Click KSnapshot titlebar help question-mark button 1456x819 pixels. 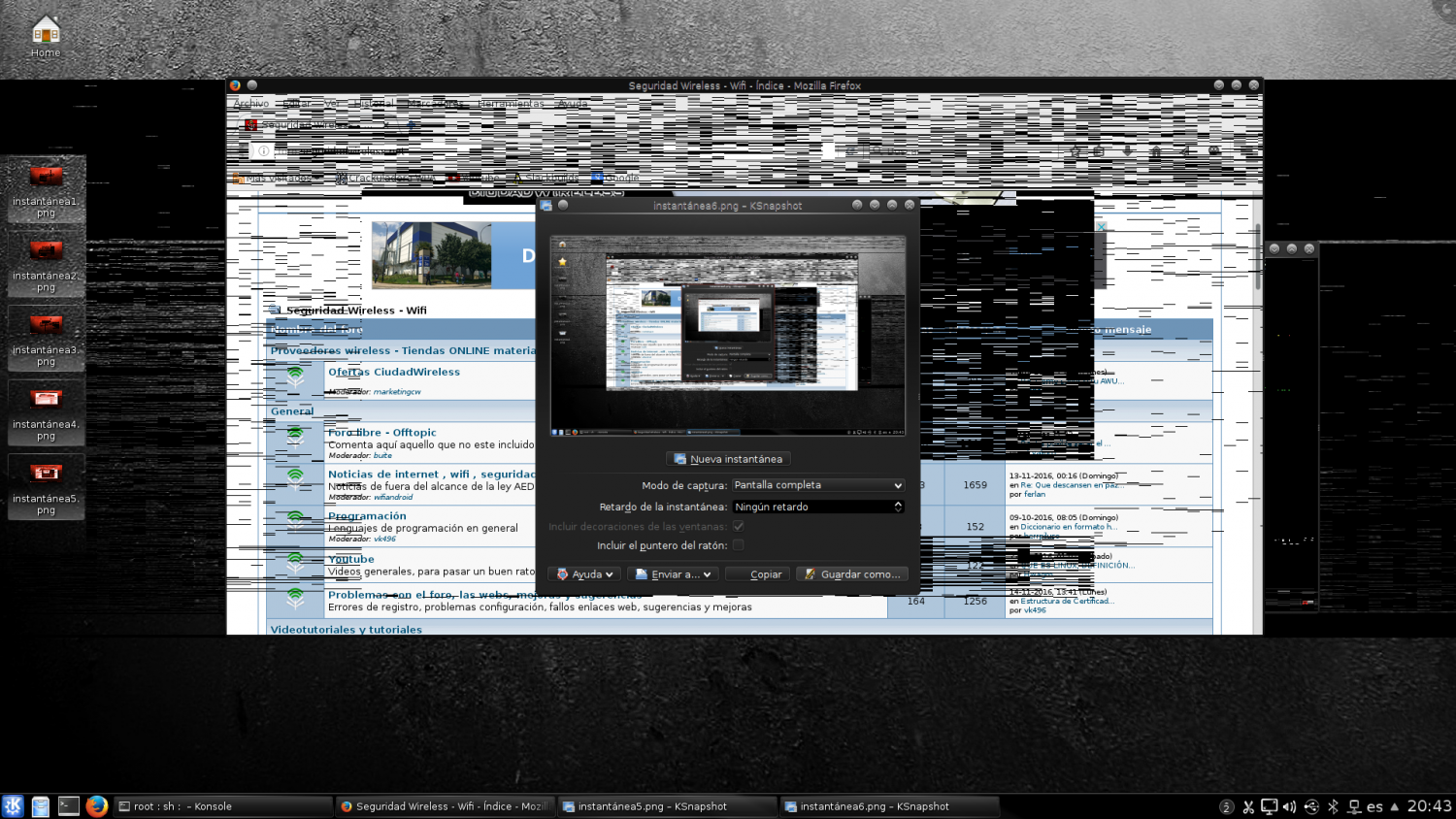pos(857,205)
